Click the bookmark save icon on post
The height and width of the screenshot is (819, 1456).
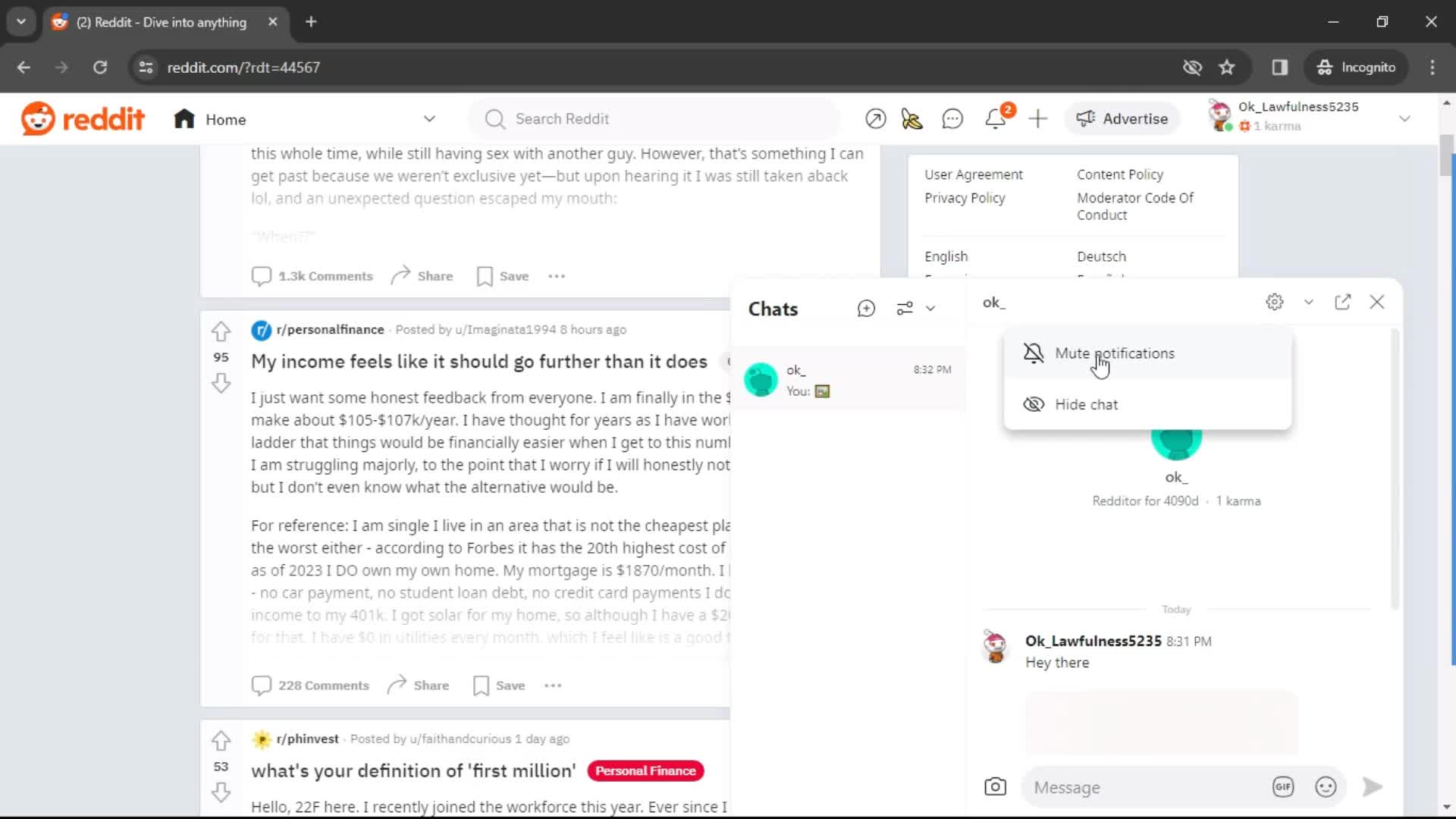tap(484, 275)
